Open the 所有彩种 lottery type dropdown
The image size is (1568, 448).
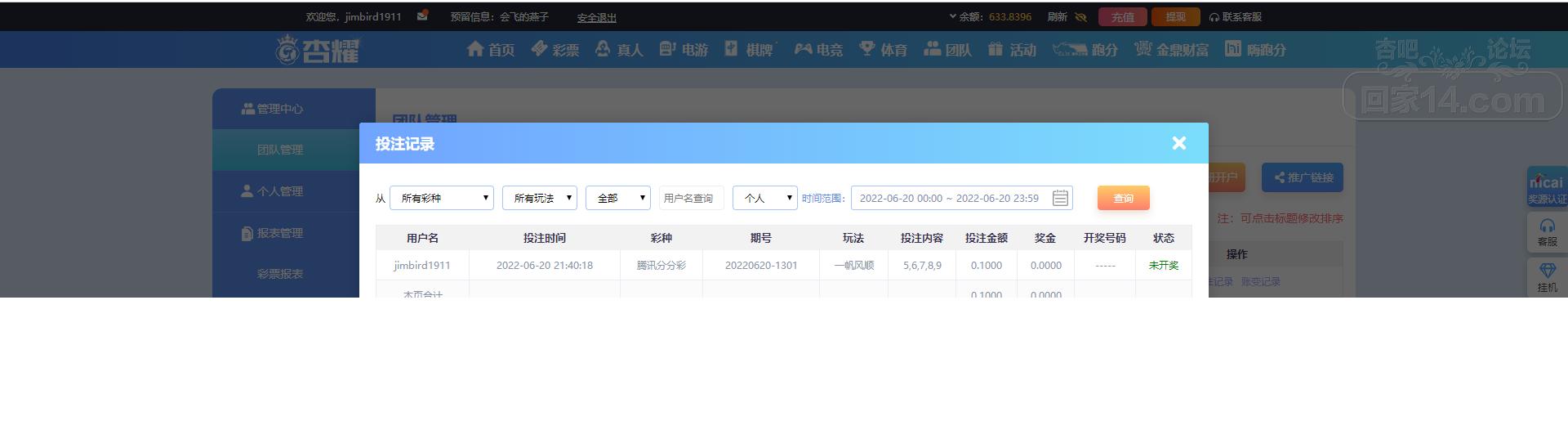pos(442,198)
